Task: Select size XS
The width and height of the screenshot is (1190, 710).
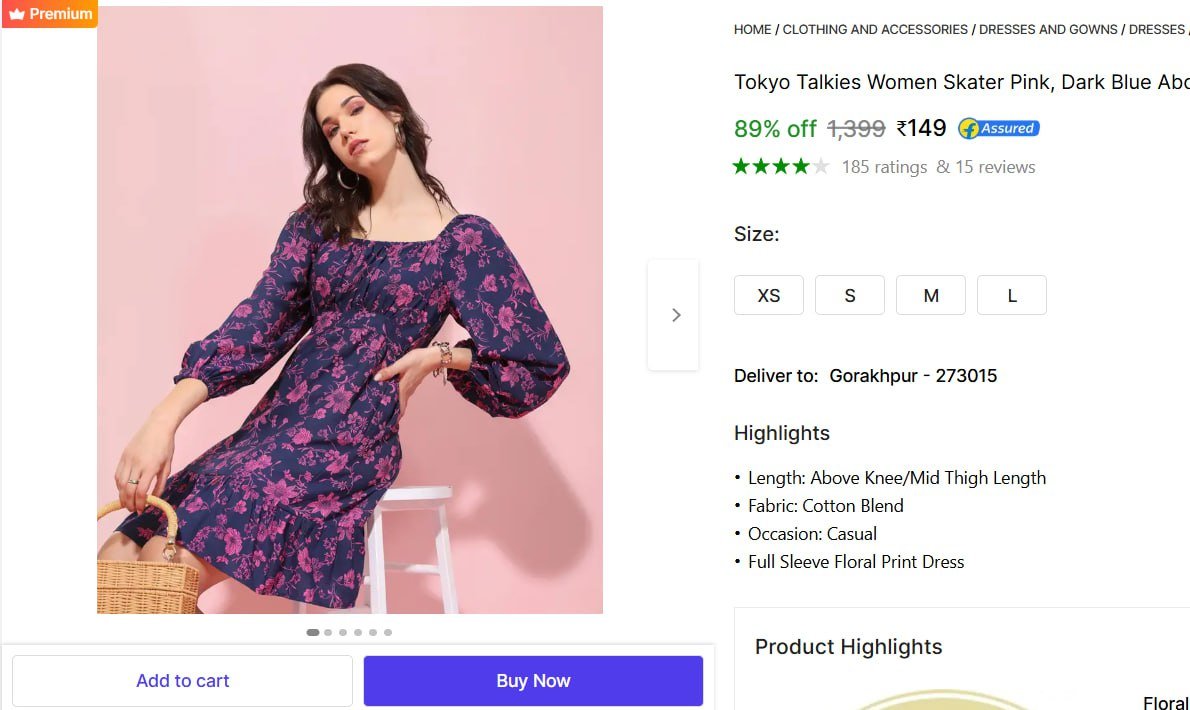Action: [769, 296]
